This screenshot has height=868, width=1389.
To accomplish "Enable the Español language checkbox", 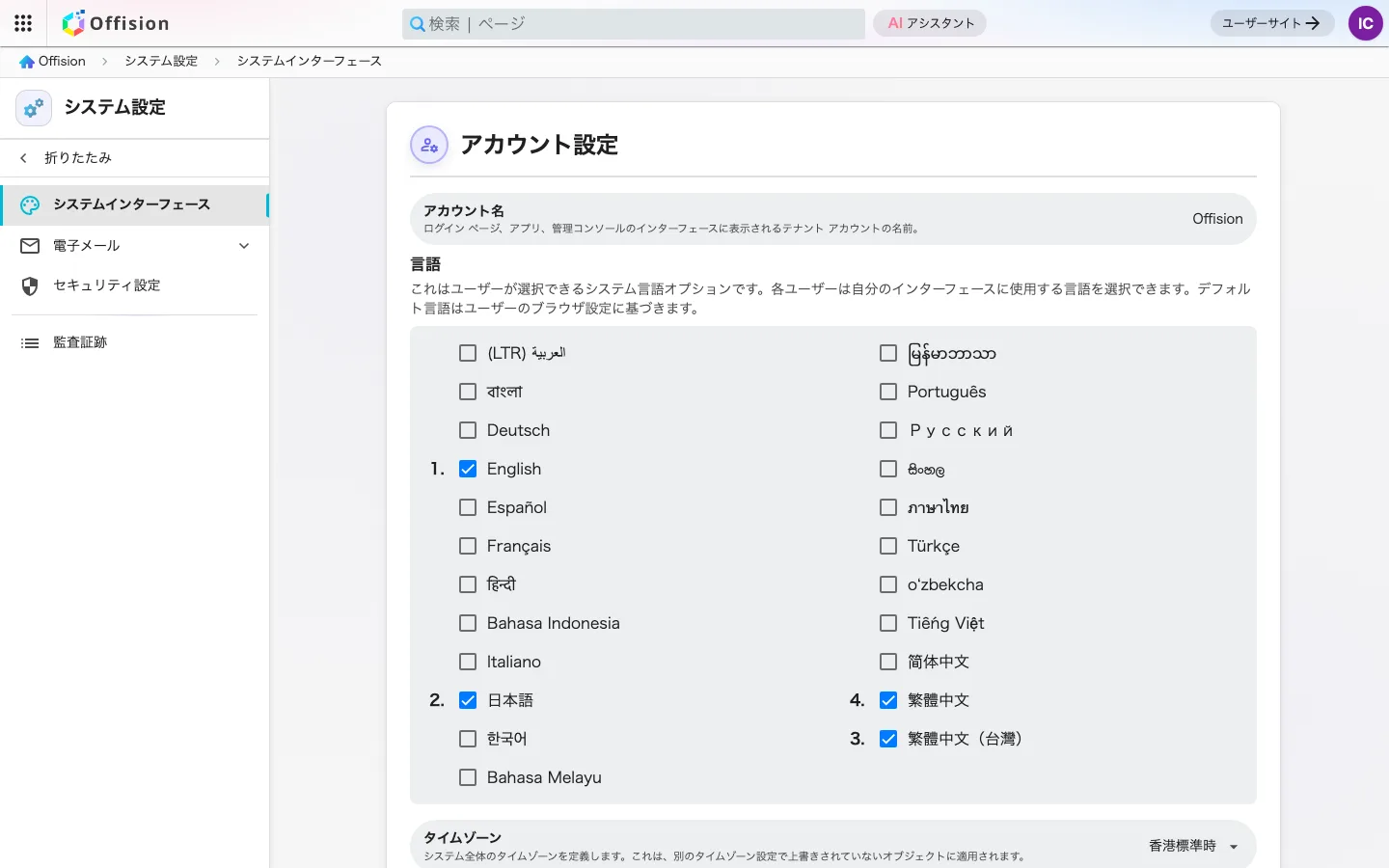I will (x=468, y=507).
